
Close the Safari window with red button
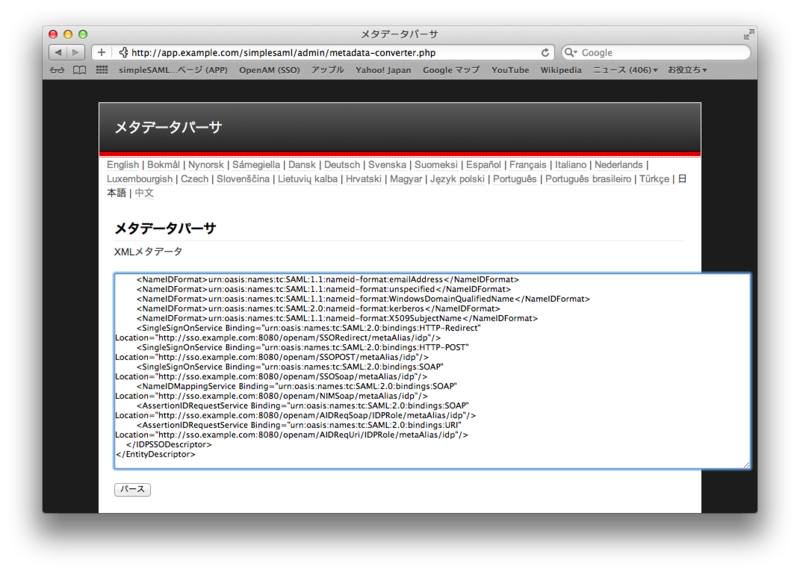[x=53, y=34]
